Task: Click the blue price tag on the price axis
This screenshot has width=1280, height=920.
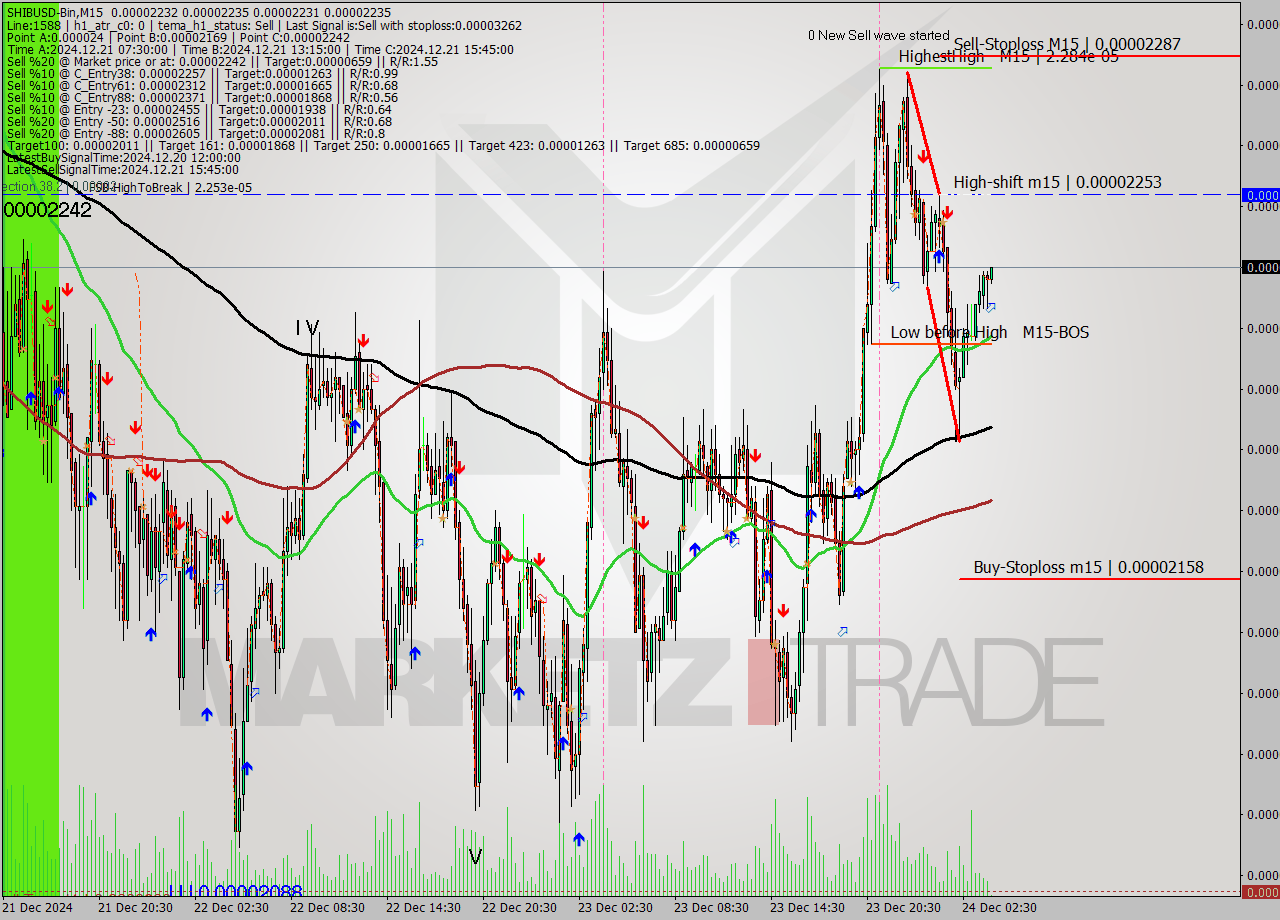Action: pos(1260,195)
